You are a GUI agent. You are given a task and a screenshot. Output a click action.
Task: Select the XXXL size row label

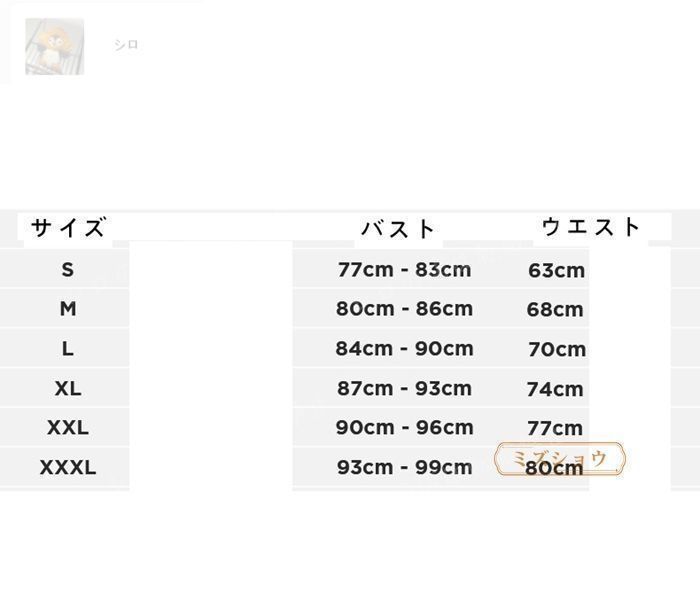click(x=68, y=467)
